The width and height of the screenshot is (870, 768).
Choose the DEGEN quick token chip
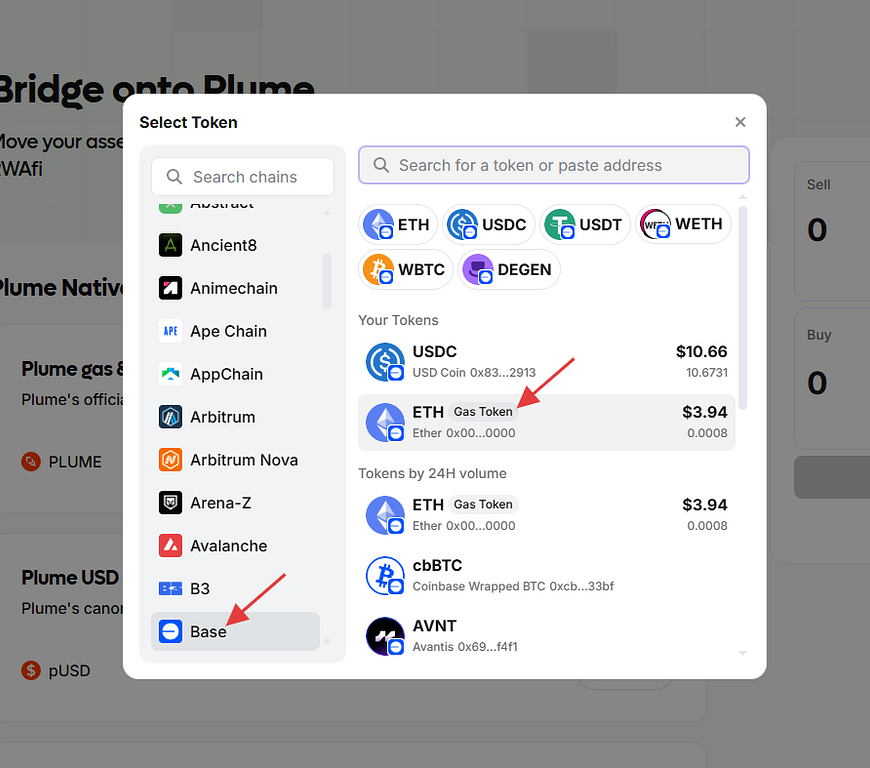point(509,269)
